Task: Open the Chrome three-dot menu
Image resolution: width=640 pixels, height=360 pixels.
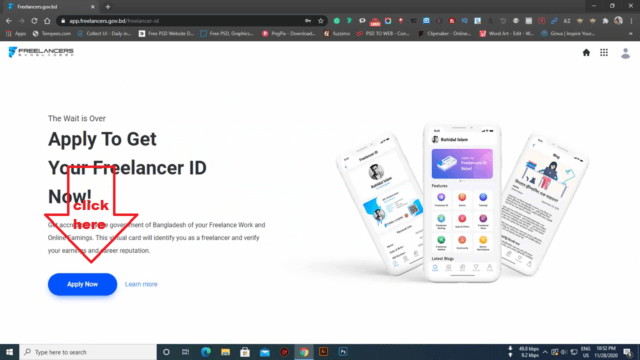Action: point(631,21)
